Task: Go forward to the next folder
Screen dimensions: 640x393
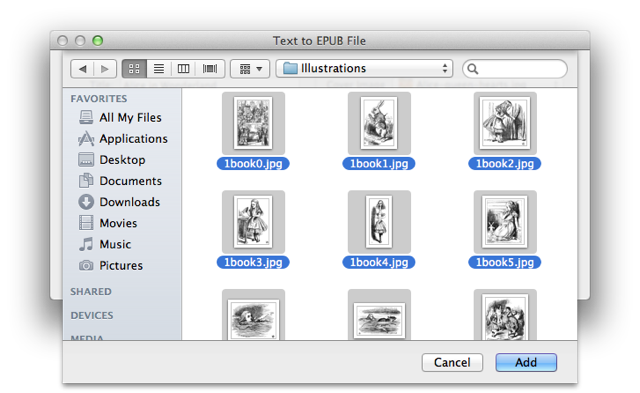Action: tap(105, 69)
